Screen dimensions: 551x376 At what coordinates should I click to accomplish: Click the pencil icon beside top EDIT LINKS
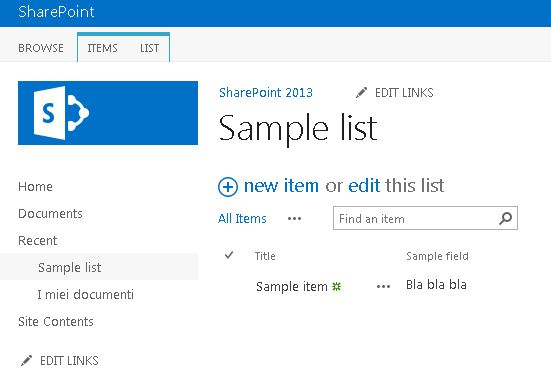361,92
